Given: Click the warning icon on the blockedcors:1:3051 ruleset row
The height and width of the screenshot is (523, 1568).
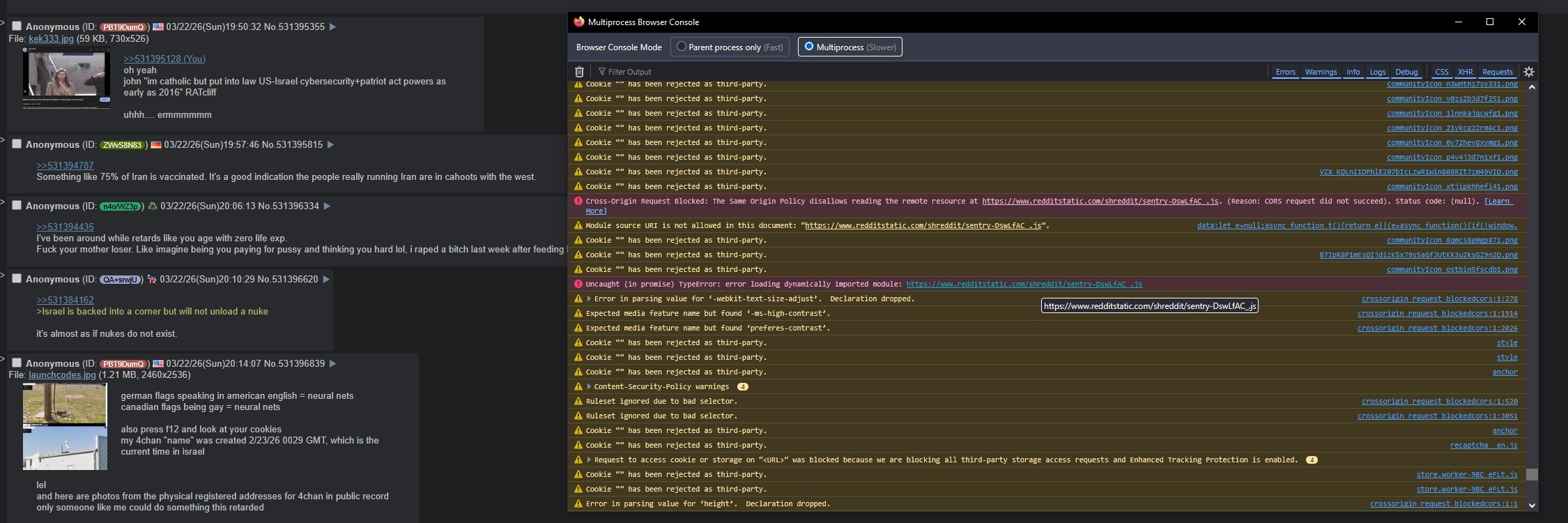Looking at the screenshot, I should click(578, 416).
